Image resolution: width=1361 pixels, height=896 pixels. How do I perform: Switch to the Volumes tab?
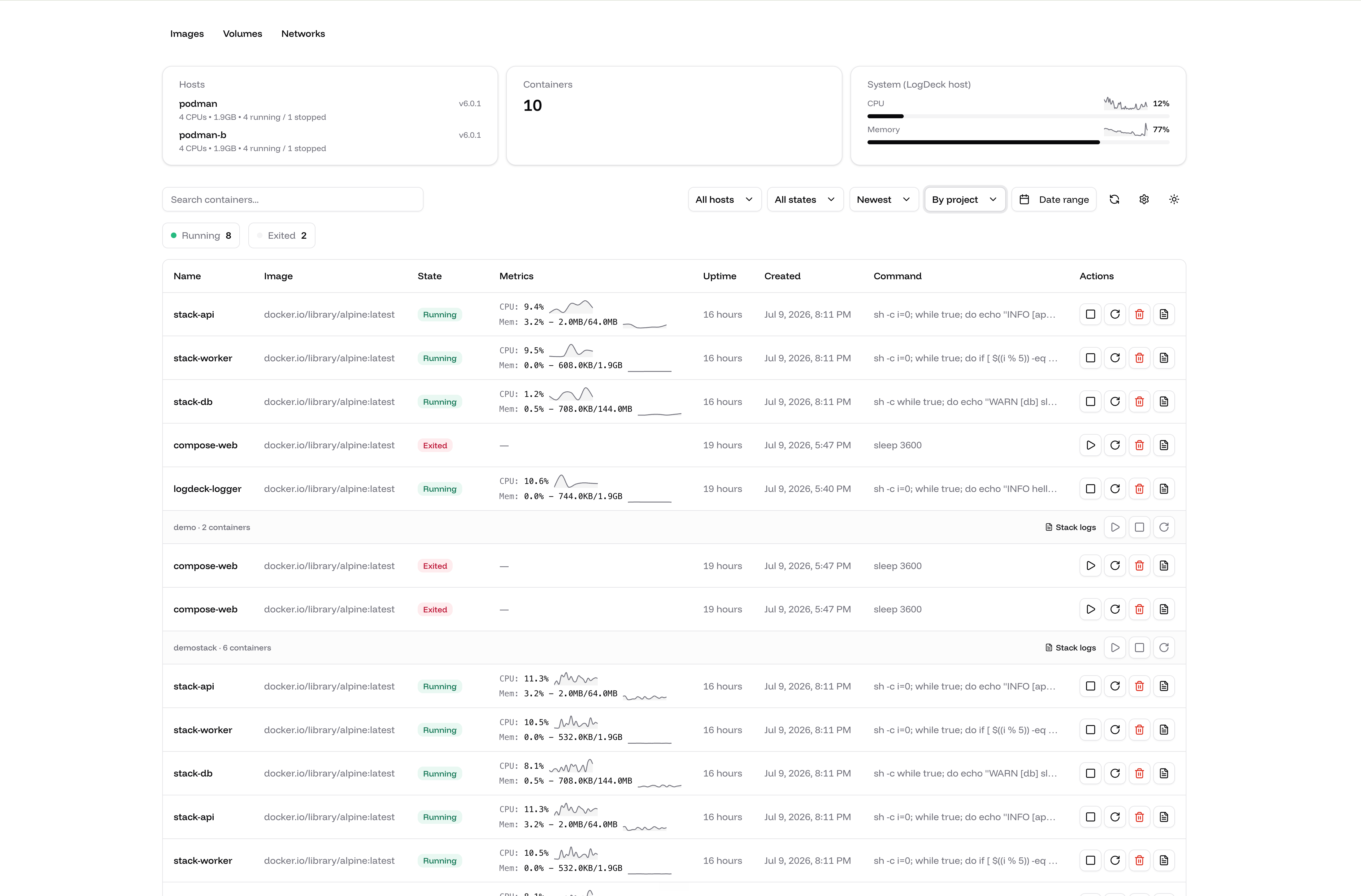(242, 34)
